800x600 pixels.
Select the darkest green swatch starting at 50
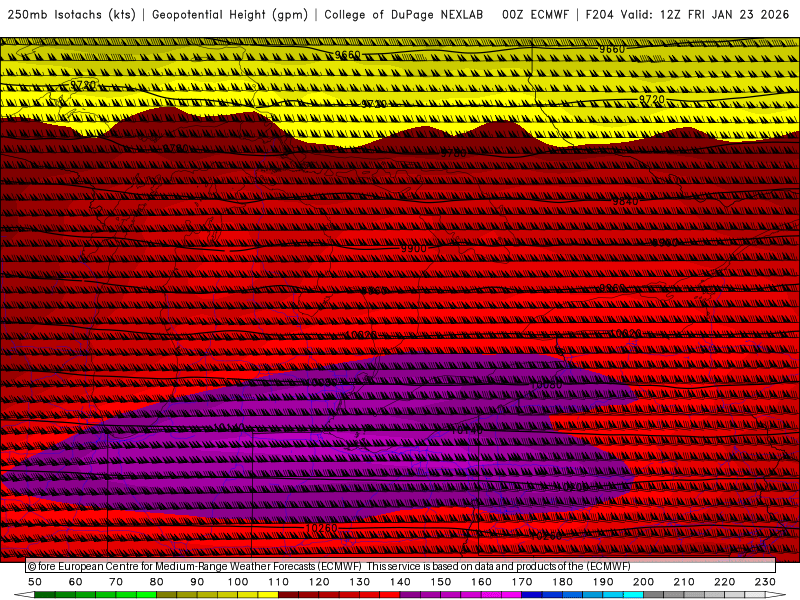tap(45, 595)
